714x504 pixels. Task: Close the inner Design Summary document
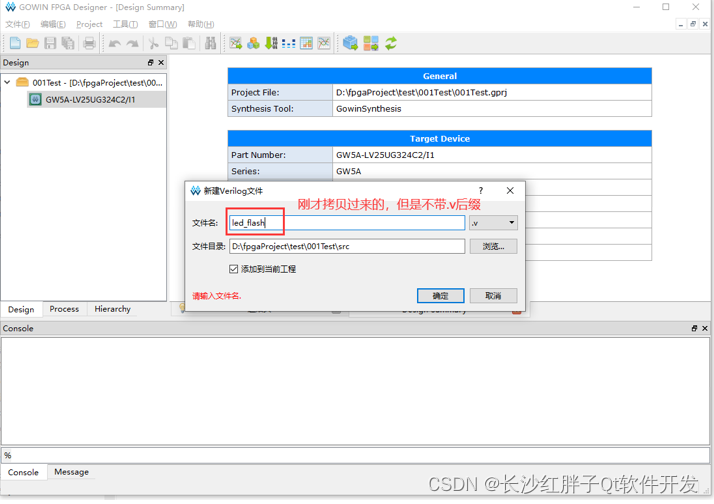coord(705,24)
